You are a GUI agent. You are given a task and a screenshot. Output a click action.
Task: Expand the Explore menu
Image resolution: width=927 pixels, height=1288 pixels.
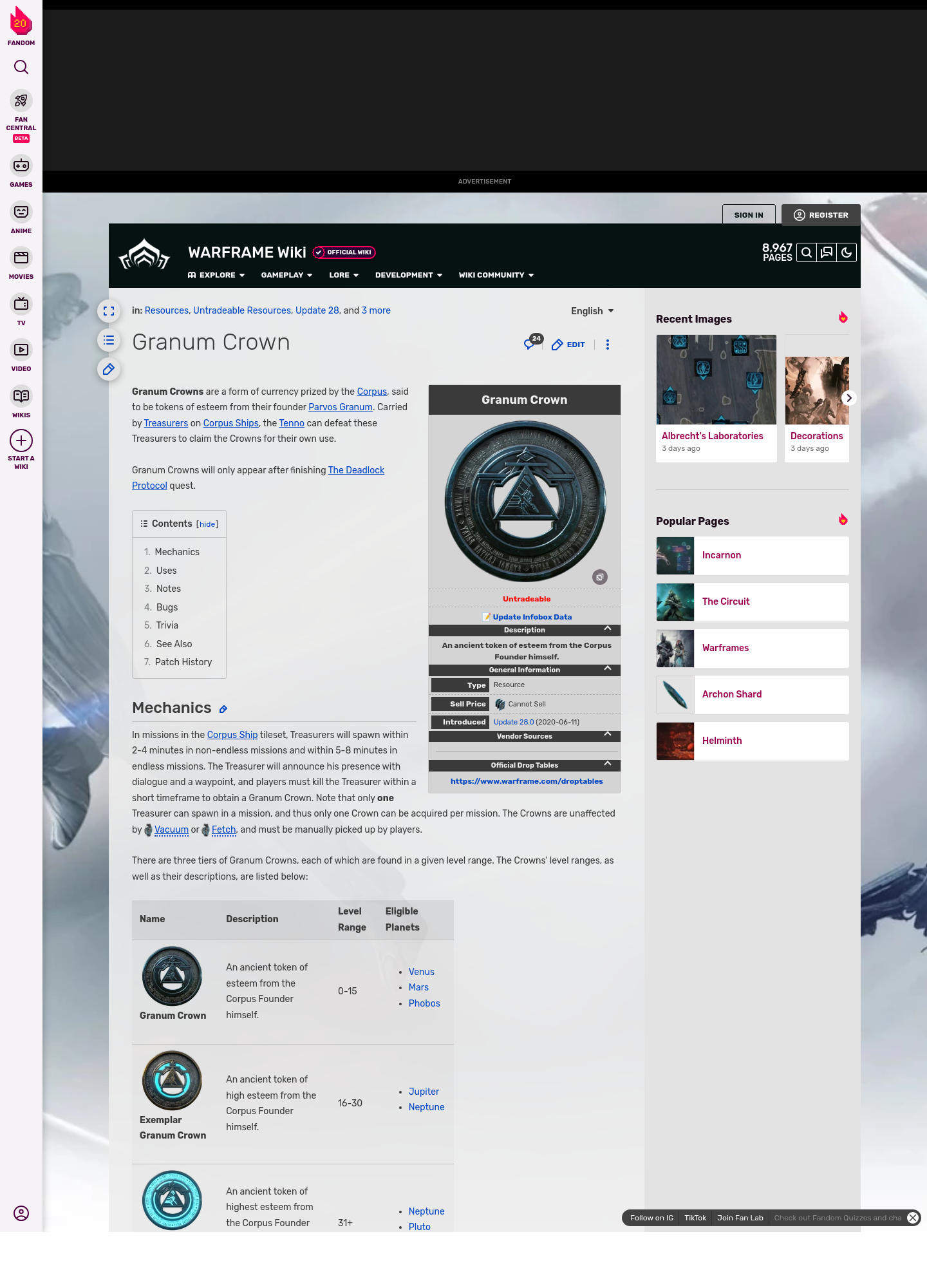pos(216,275)
